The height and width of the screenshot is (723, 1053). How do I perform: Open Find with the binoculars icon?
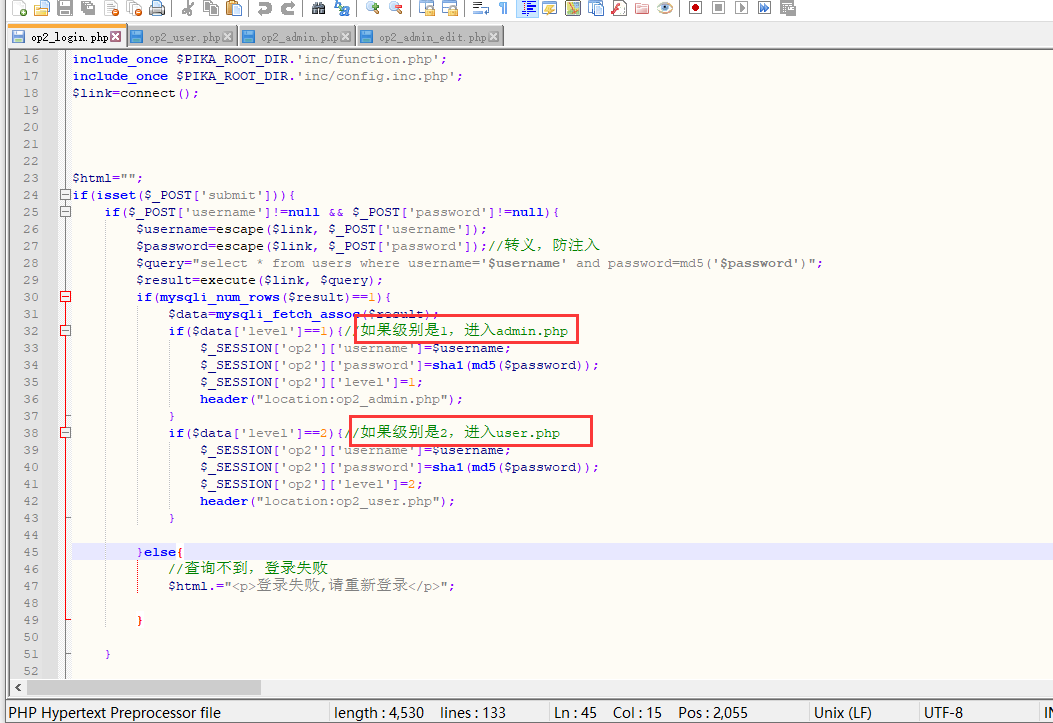tap(318, 8)
